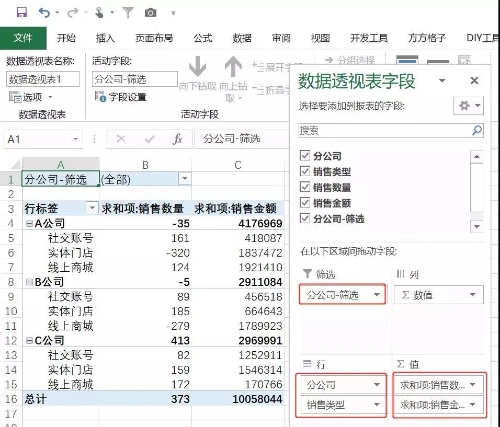Click the 搜索 field search box

tap(385, 130)
